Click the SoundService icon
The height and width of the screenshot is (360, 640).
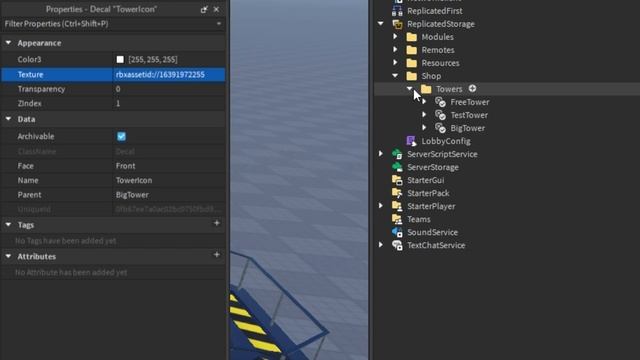coord(397,232)
